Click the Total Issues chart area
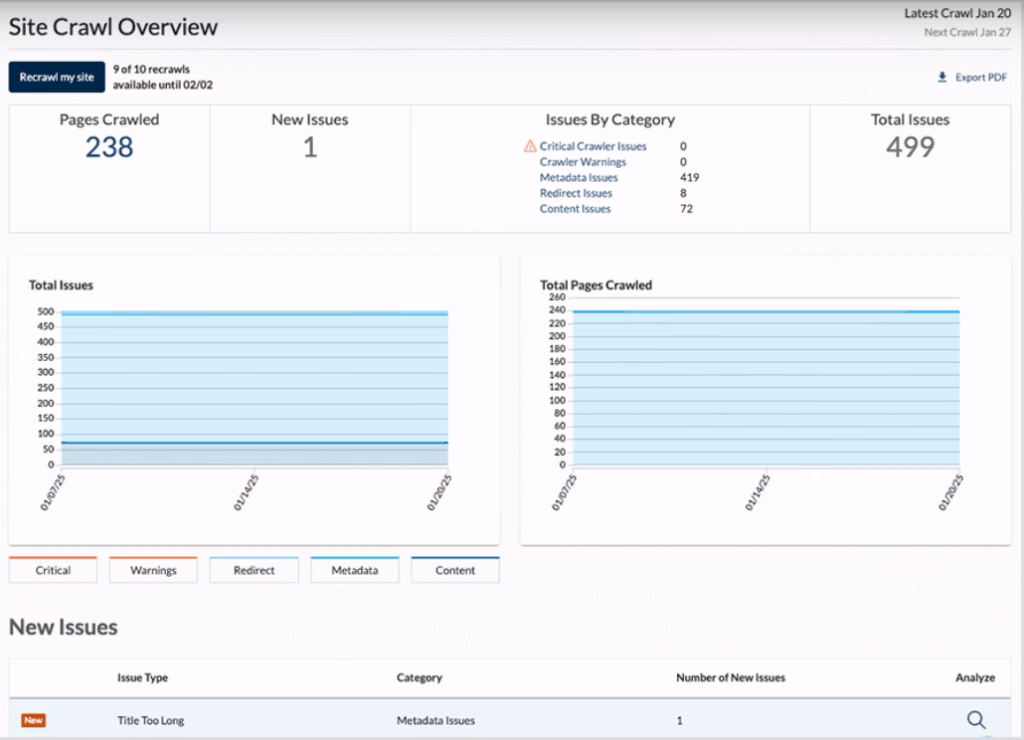 click(x=254, y=390)
